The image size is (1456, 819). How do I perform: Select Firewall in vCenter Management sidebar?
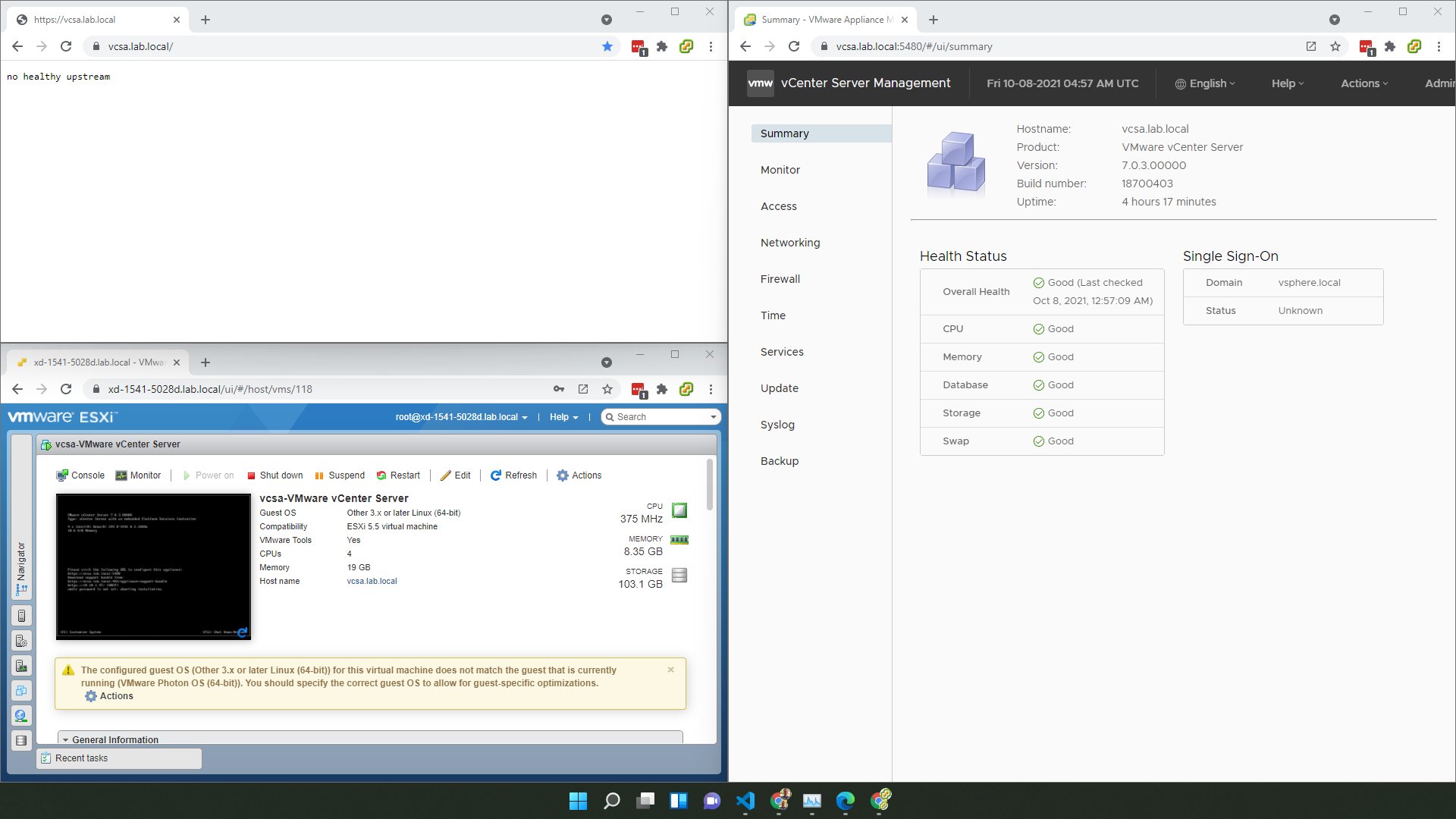[x=780, y=279]
